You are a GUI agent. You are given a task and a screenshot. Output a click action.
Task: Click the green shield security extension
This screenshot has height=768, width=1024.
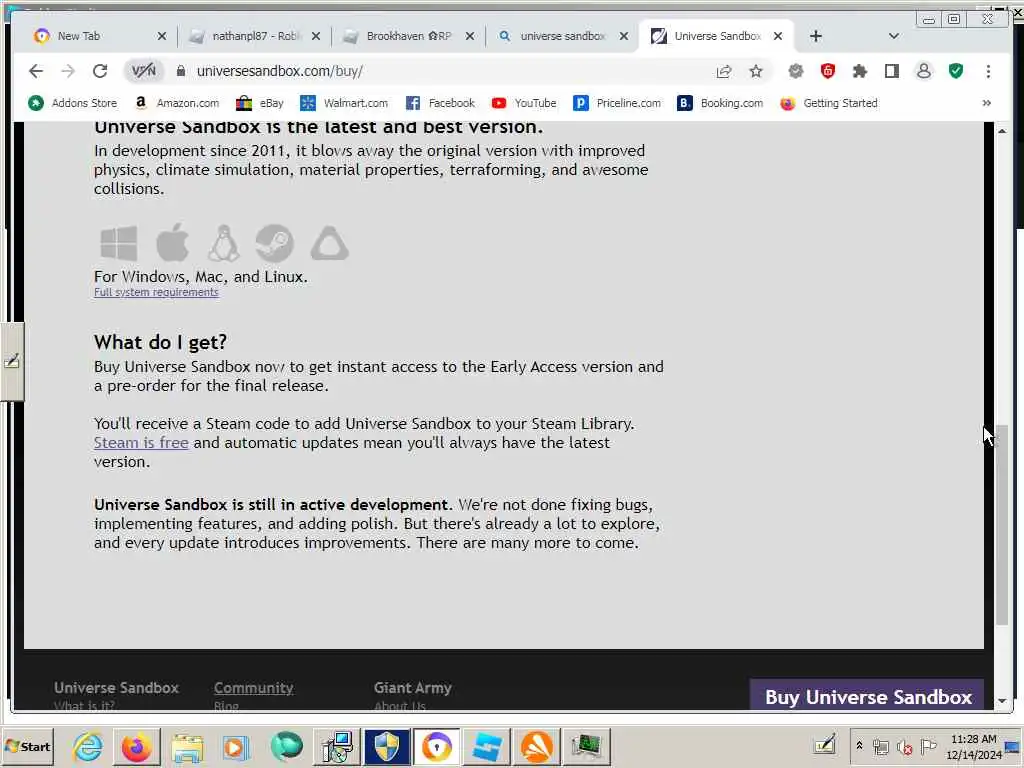[x=956, y=71]
